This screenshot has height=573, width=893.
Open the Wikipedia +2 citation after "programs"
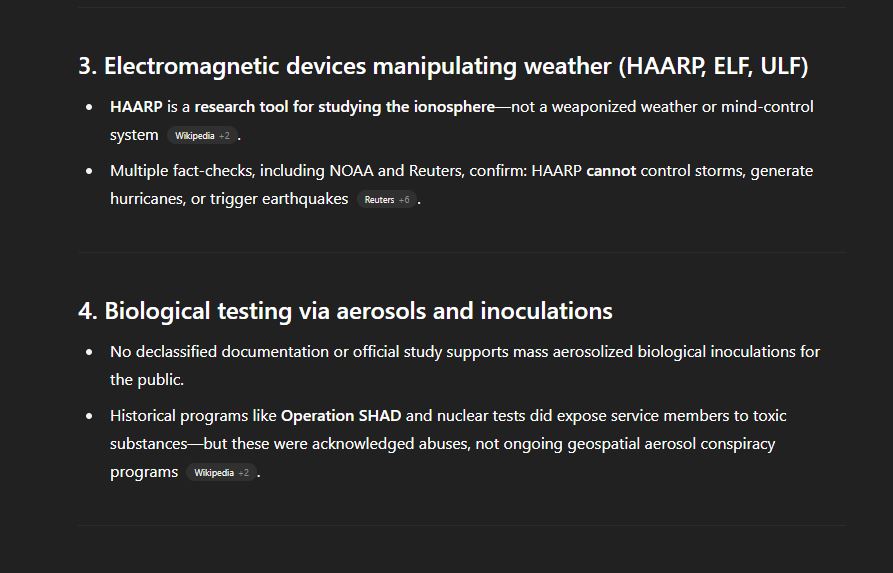[x=222, y=473]
